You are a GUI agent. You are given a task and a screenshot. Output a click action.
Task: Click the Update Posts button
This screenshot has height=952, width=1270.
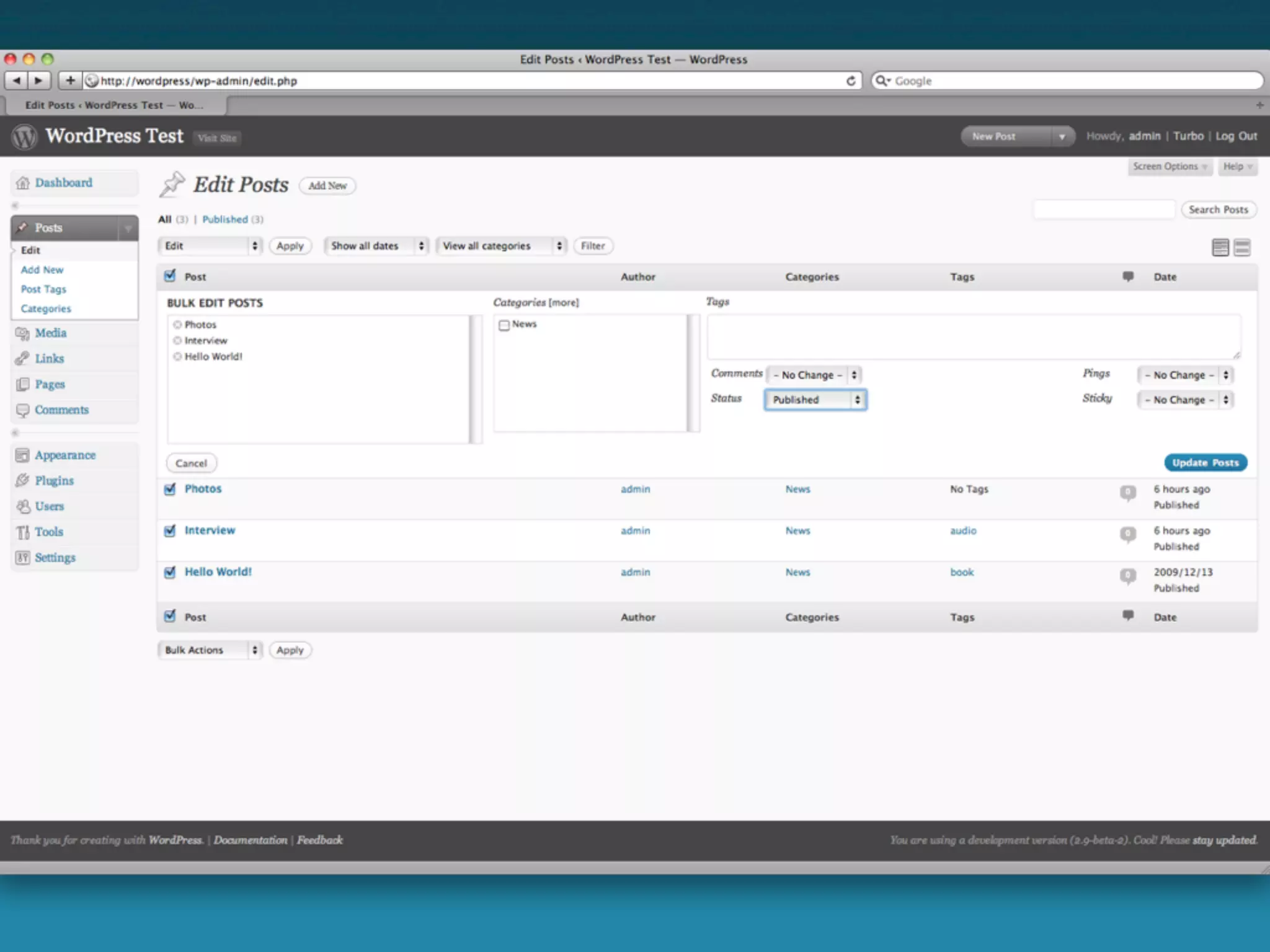pyautogui.click(x=1205, y=462)
